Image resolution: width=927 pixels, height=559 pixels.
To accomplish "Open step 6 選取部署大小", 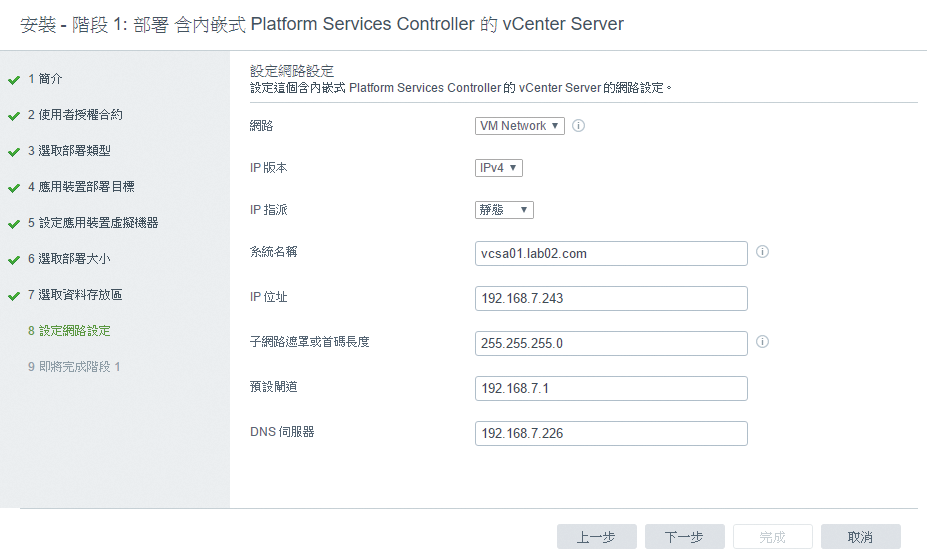I will [69, 259].
